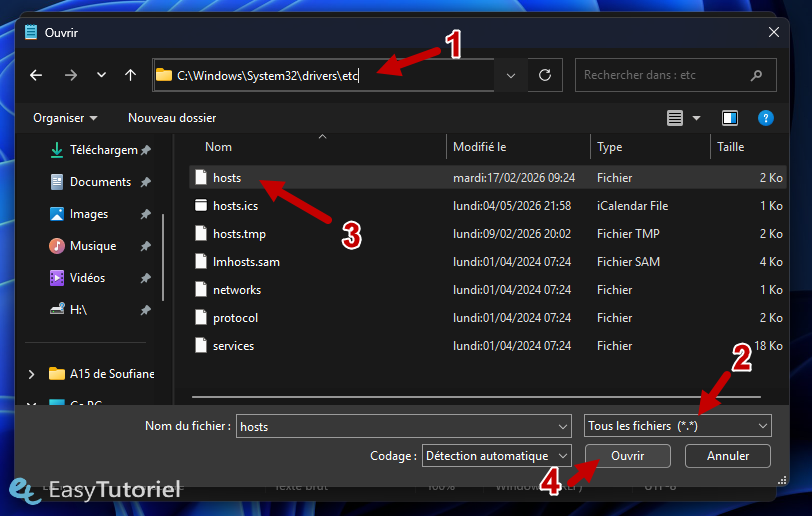Click the pin icon beside Vidéos
This screenshot has height=516, width=812.
click(146, 278)
